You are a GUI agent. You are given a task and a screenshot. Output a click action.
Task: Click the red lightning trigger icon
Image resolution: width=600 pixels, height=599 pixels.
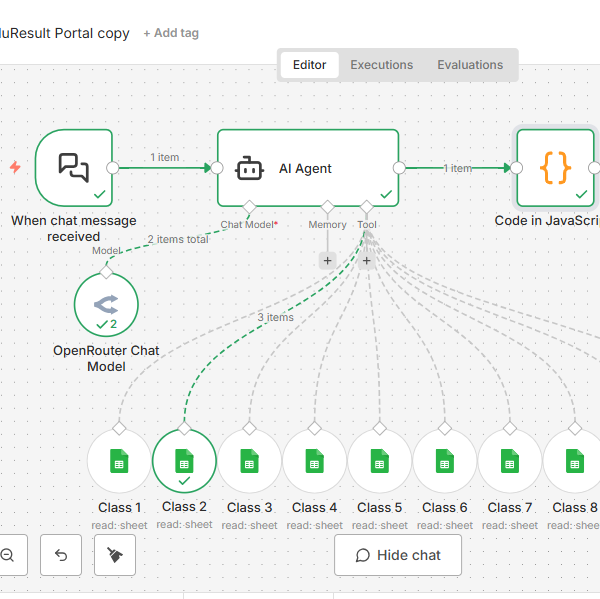(15, 167)
